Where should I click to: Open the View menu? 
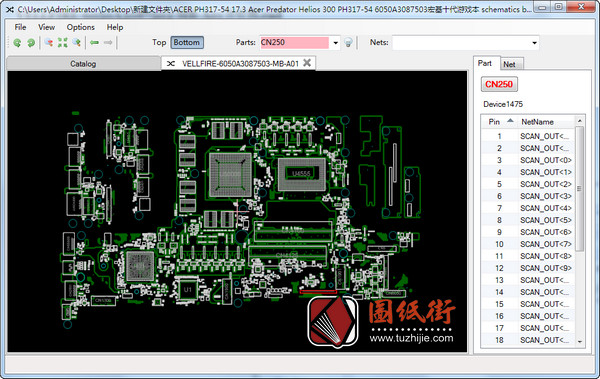click(x=46, y=27)
